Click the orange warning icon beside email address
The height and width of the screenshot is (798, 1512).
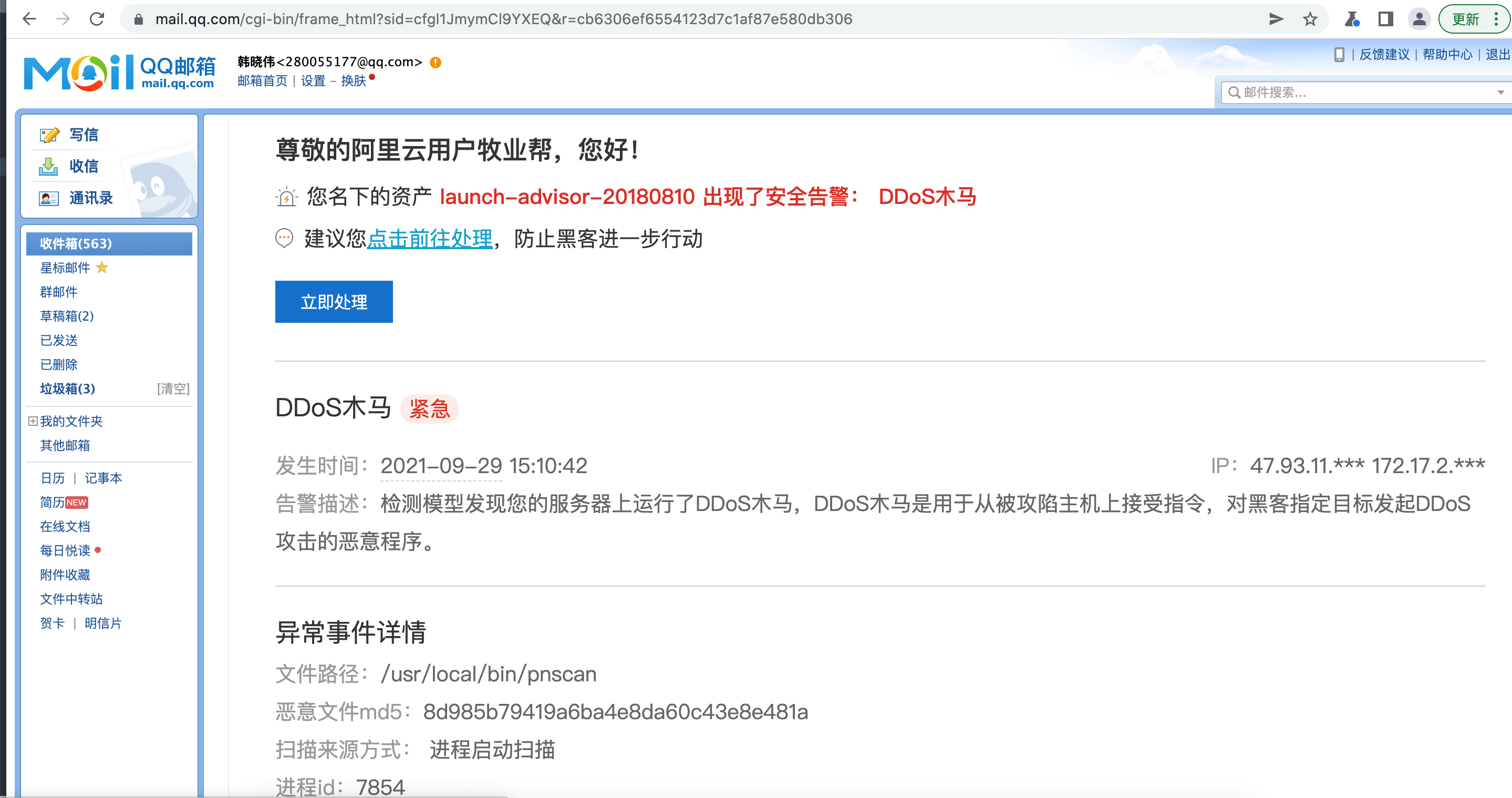[x=436, y=62]
